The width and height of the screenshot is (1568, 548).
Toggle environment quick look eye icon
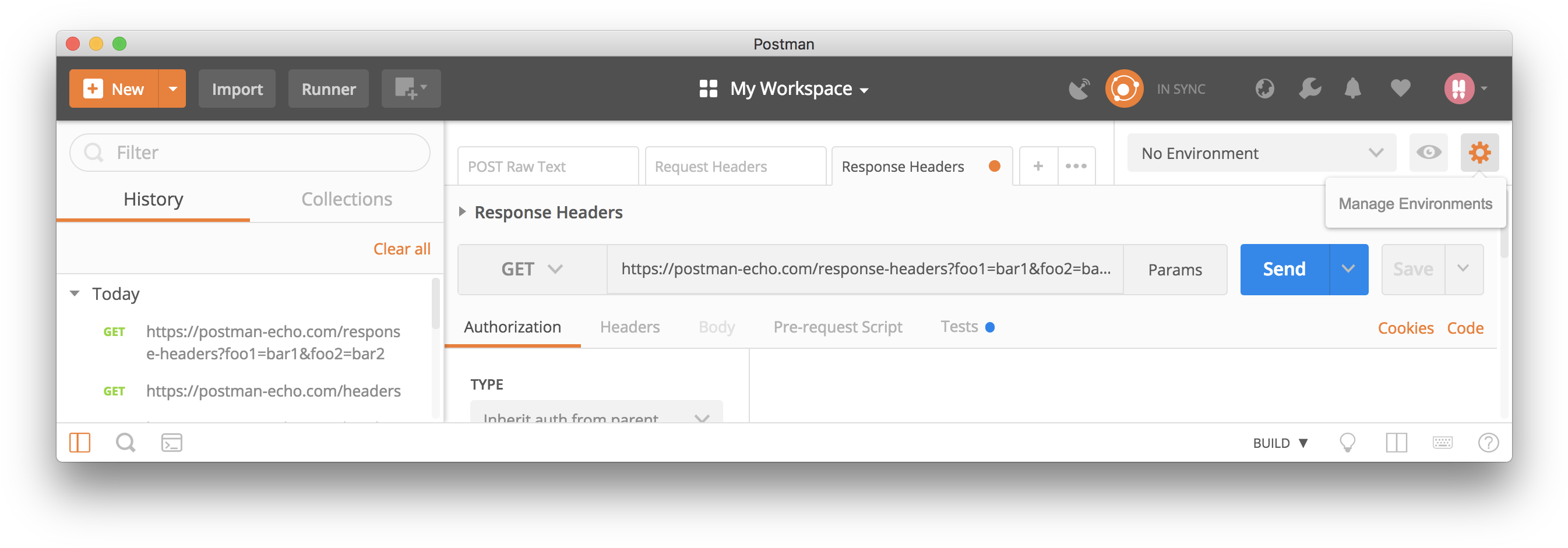click(1428, 153)
